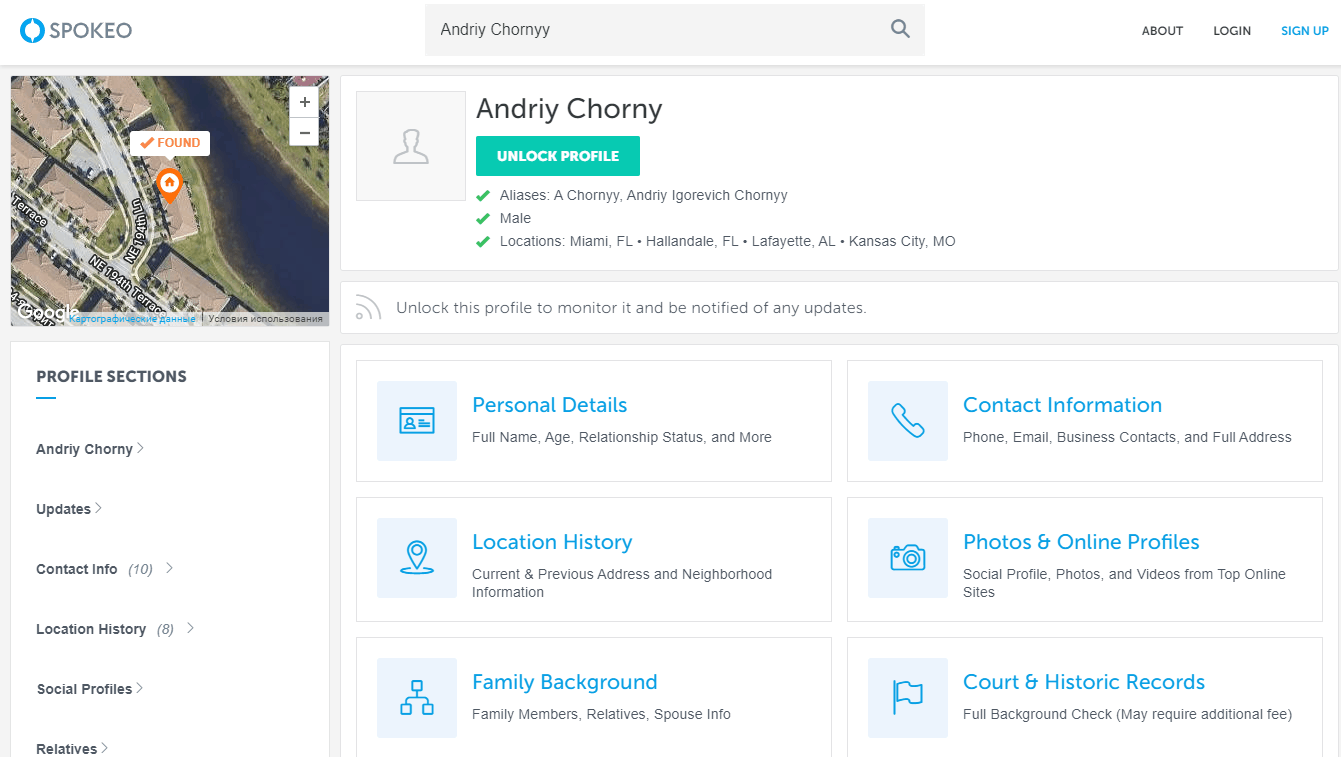
Task: Zoom out the map with minus button
Action: pos(304,132)
